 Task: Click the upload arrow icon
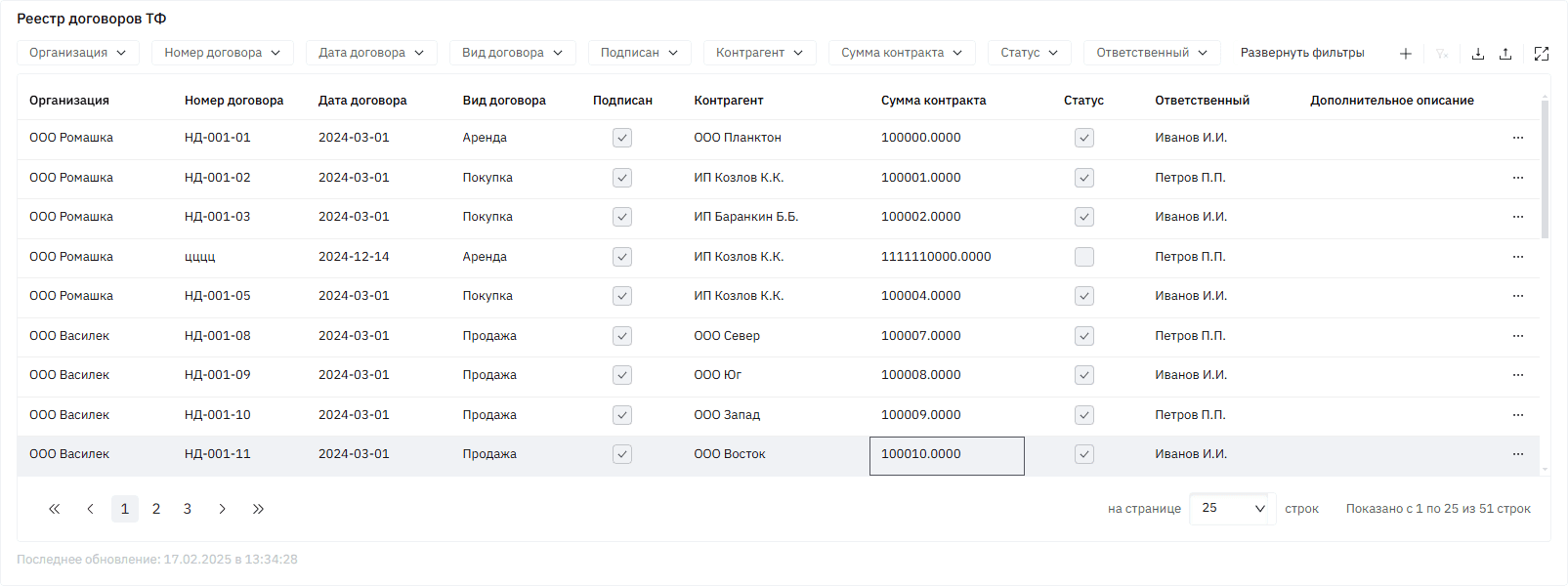tap(1505, 54)
